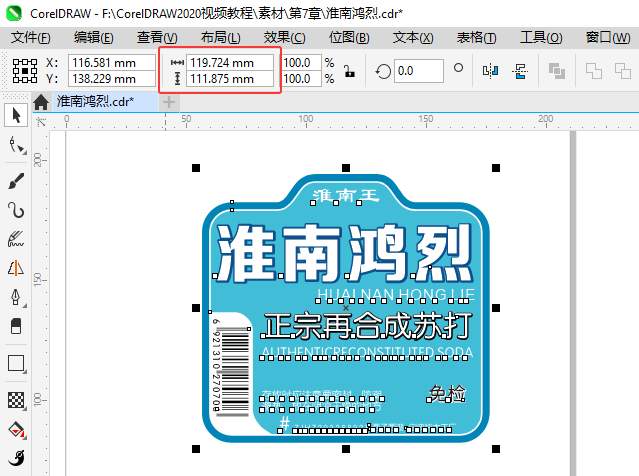Click the grayed ungroup objects icon
The width and height of the screenshot is (639, 476).
pos(557,71)
